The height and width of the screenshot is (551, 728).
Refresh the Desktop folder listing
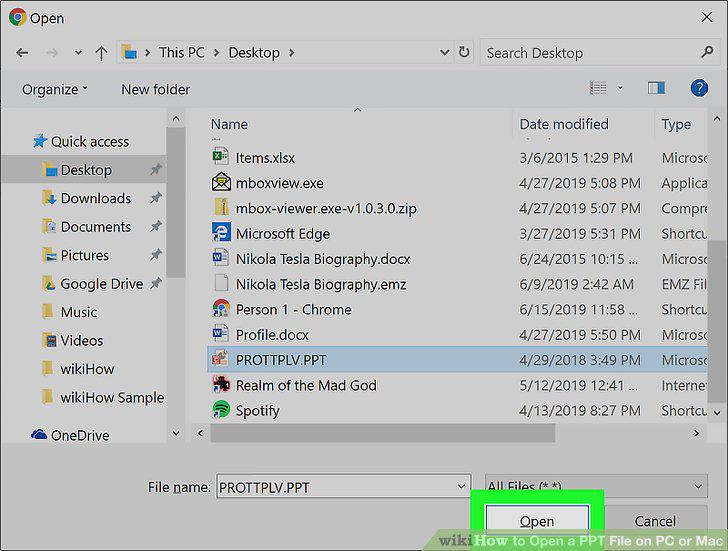coord(464,52)
